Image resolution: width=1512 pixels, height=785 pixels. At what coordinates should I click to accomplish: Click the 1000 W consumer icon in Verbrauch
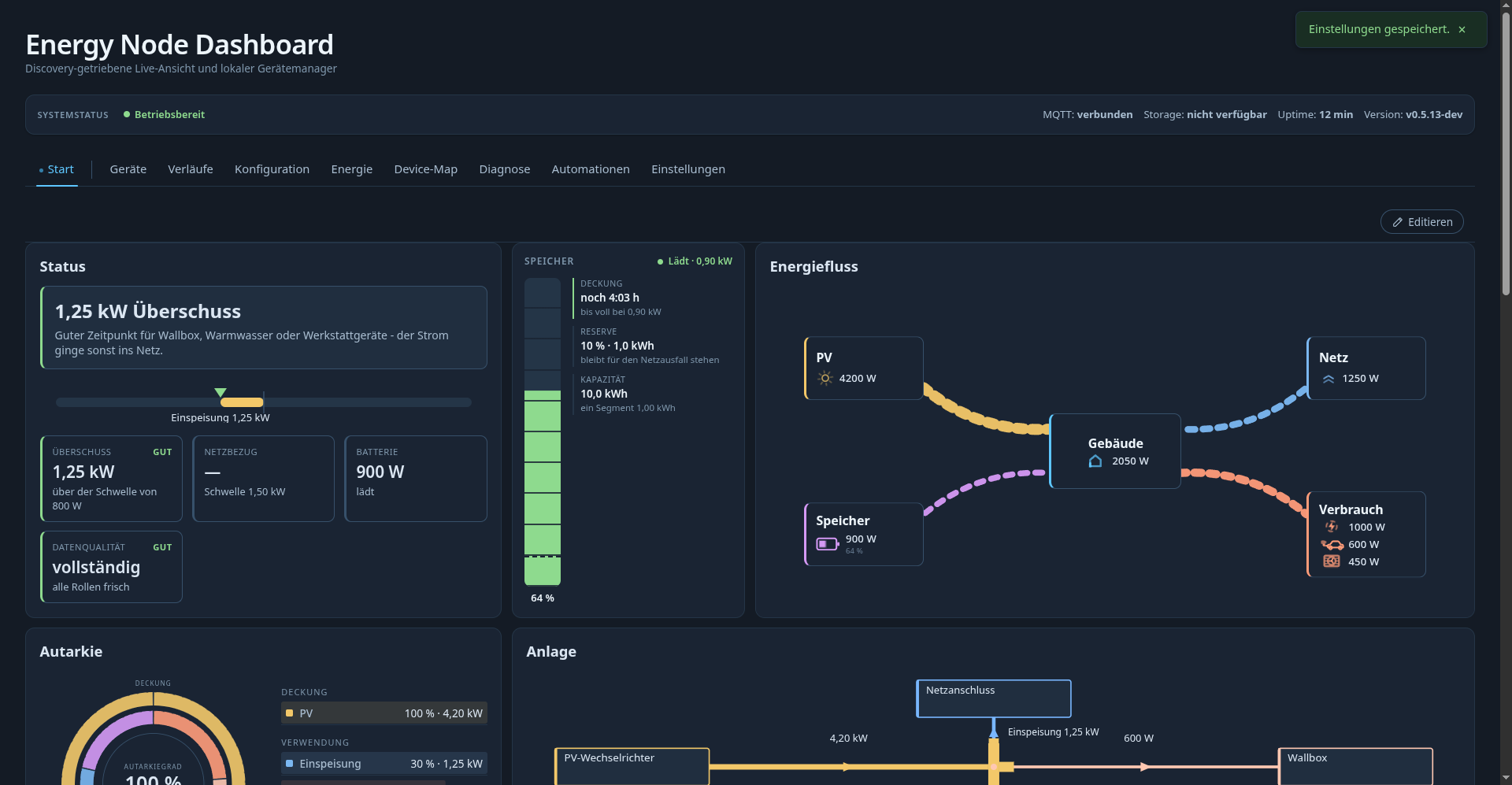(1332, 527)
